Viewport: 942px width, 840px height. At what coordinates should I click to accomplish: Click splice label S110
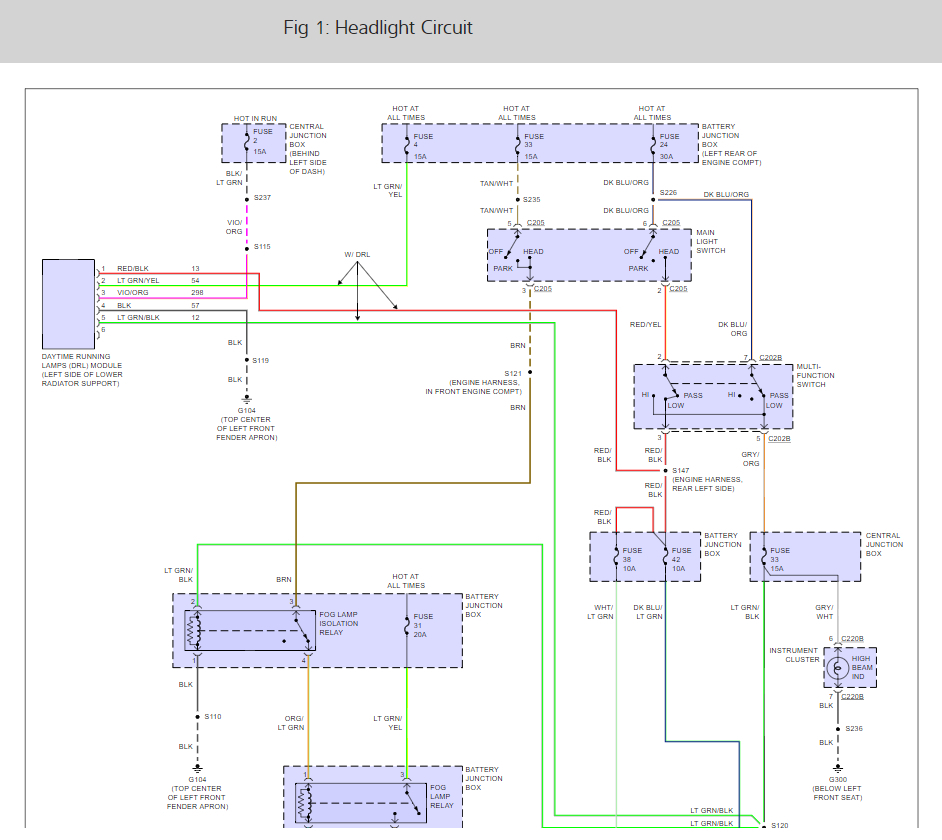(x=213, y=716)
